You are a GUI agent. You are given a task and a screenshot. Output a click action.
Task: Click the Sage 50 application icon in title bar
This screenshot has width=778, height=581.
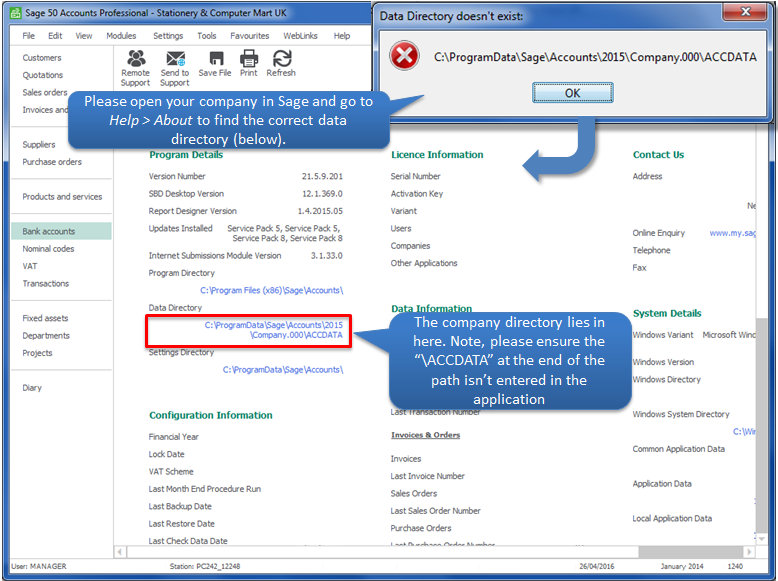(16, 13)
